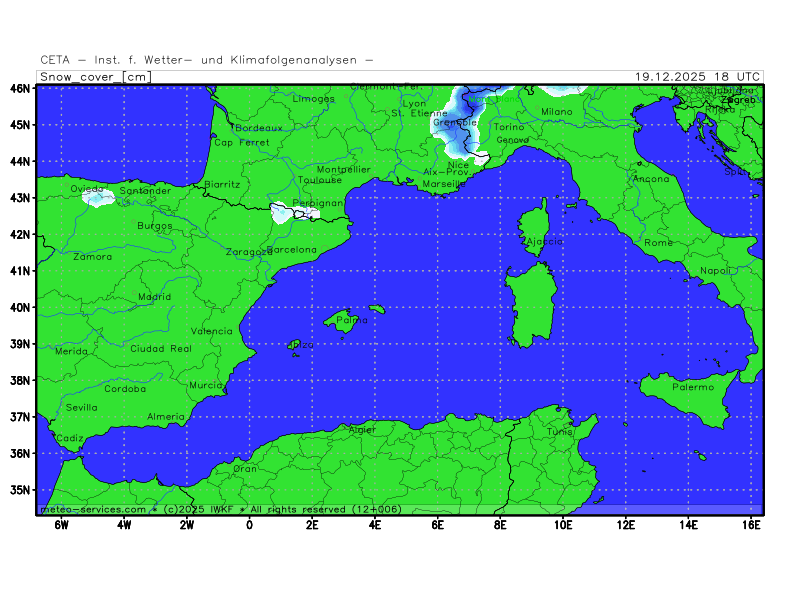Image resolution: width=800 pixels, height=600 pixels.
Task: Click the 10E longitude axis label
Action: (x=562, y=524)
